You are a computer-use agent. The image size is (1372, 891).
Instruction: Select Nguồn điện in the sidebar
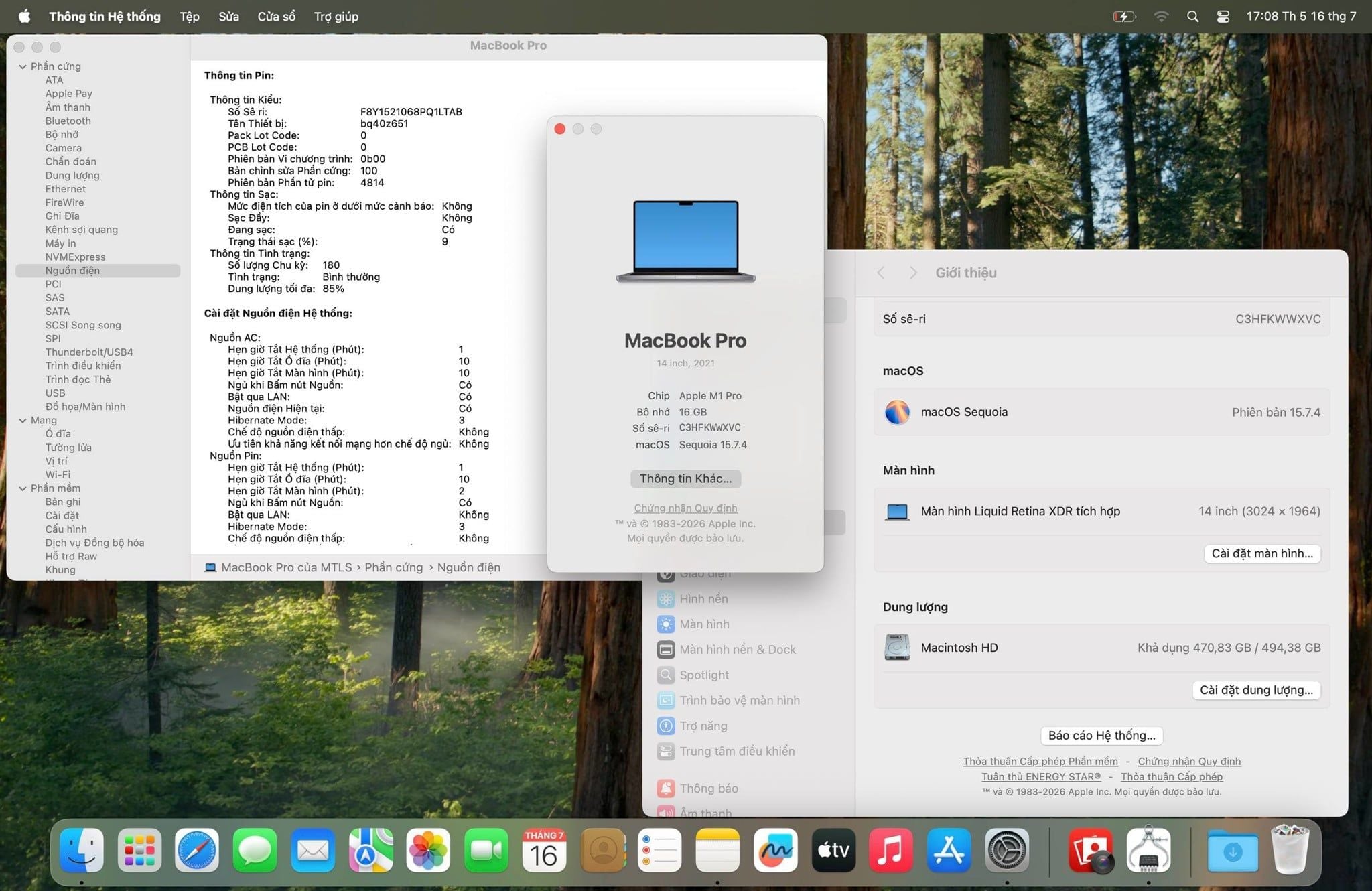click(x=98, y=270)
